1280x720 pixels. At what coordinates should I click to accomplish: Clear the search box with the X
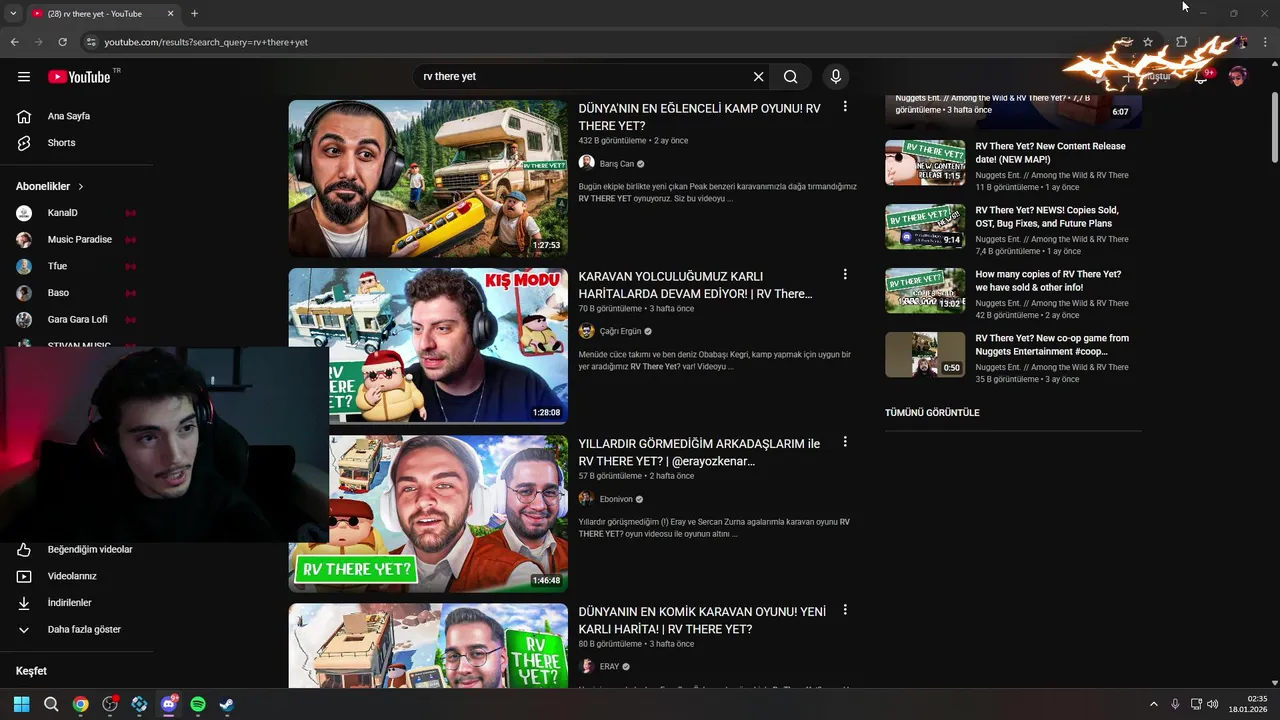pos(758,77)
